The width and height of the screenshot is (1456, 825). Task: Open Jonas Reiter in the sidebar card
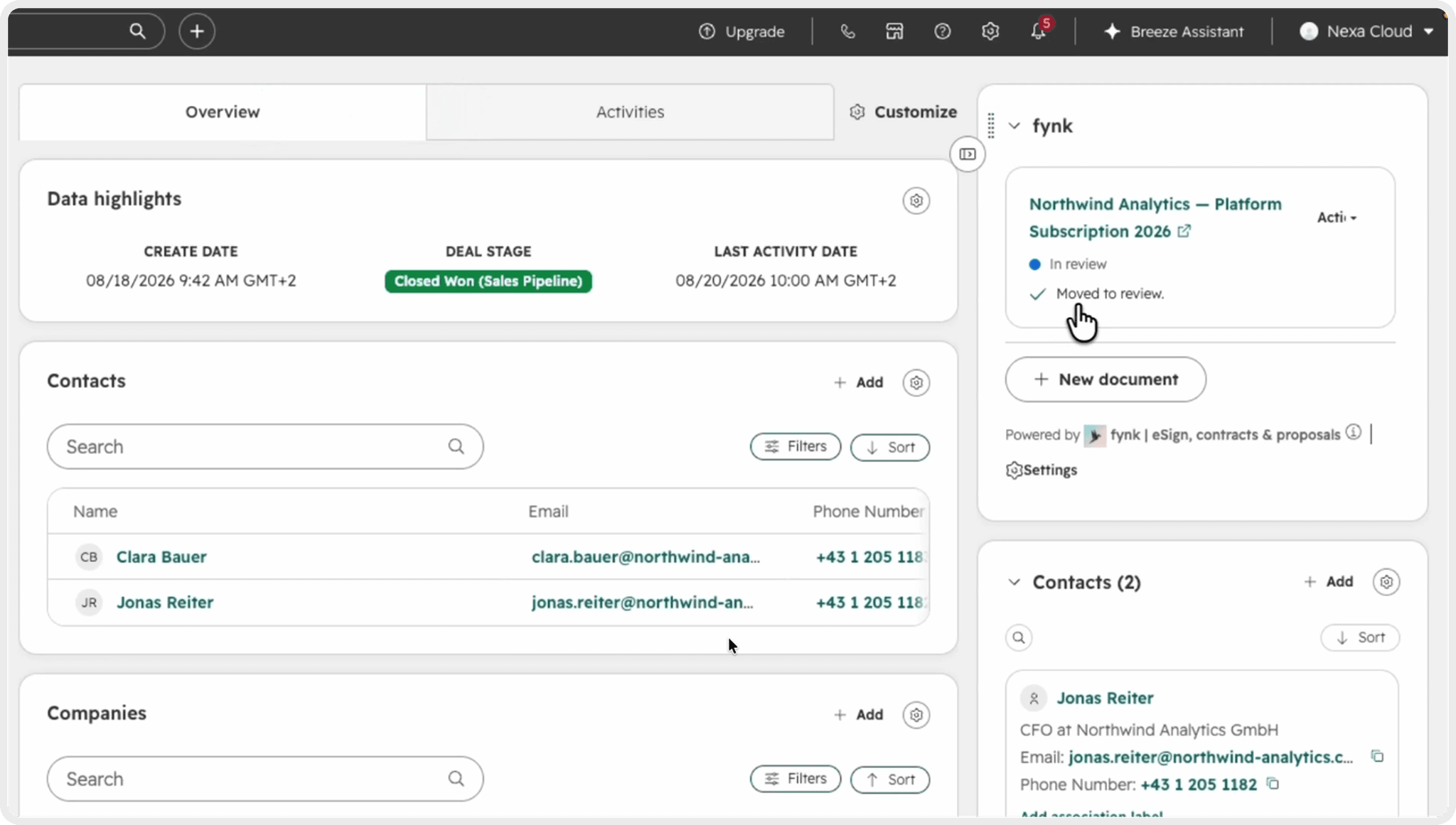tap(1105, 699)
